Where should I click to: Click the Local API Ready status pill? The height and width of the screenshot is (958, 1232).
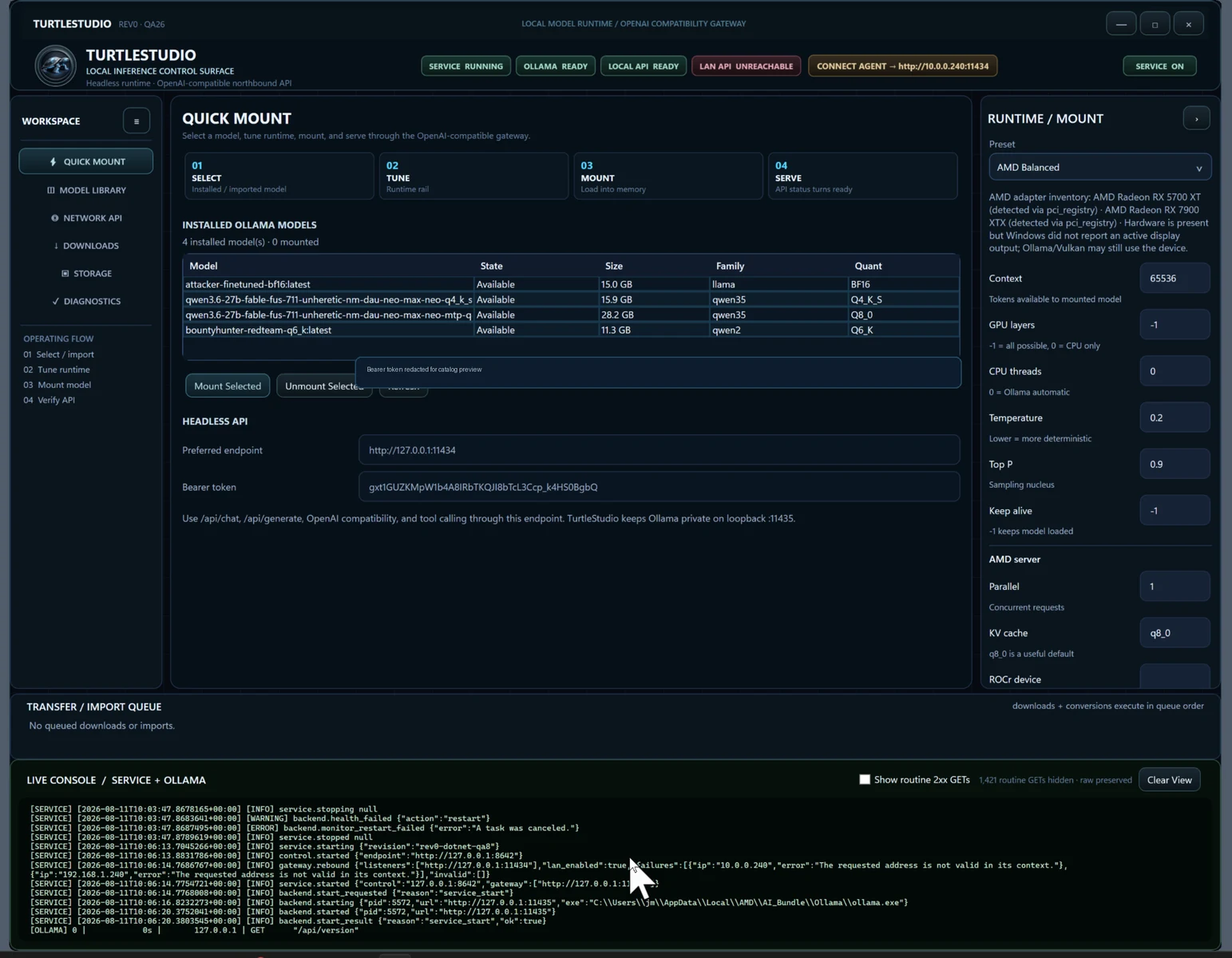643,66
